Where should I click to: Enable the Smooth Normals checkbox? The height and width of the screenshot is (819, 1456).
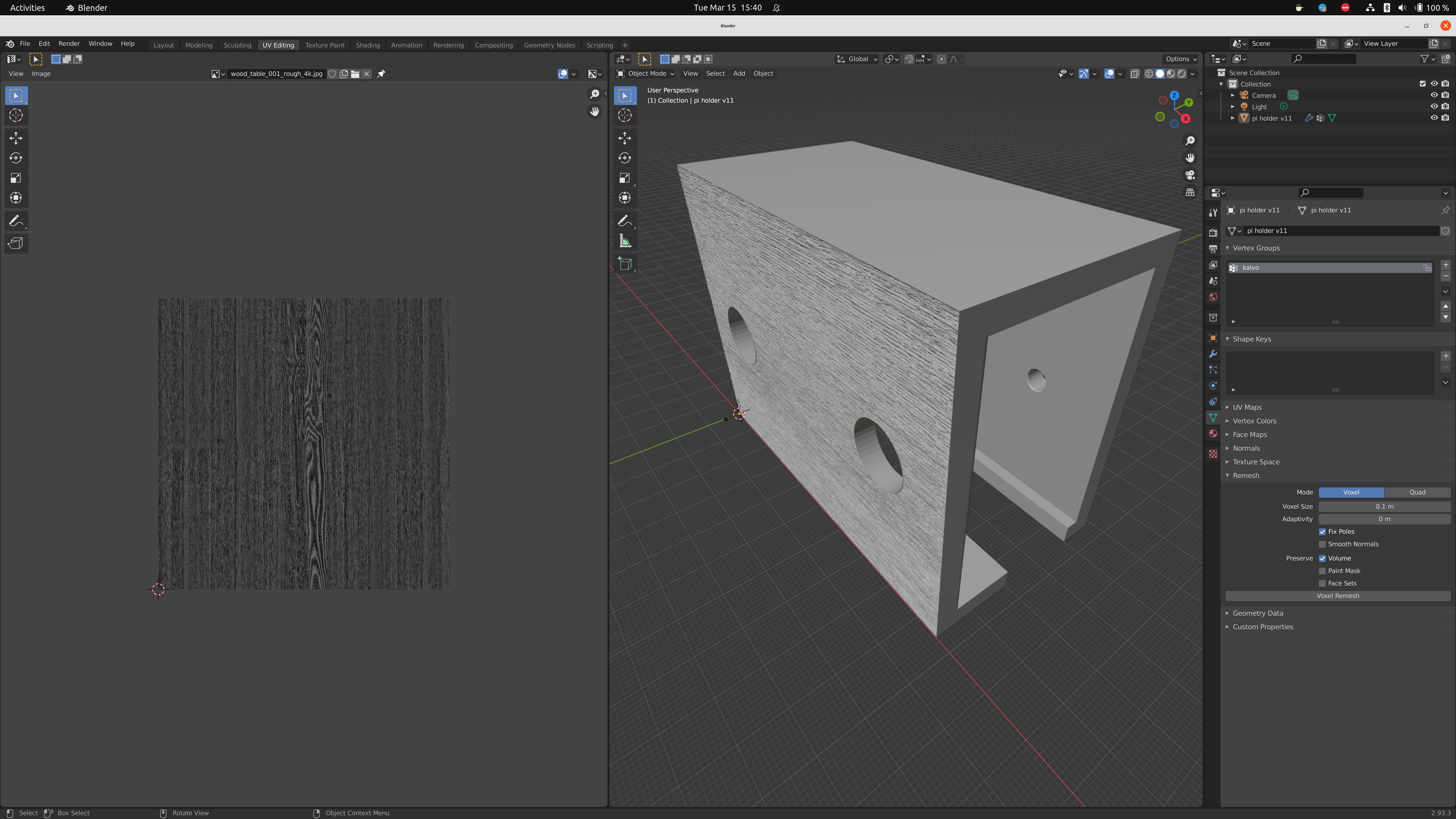(x=1322, y=544)
